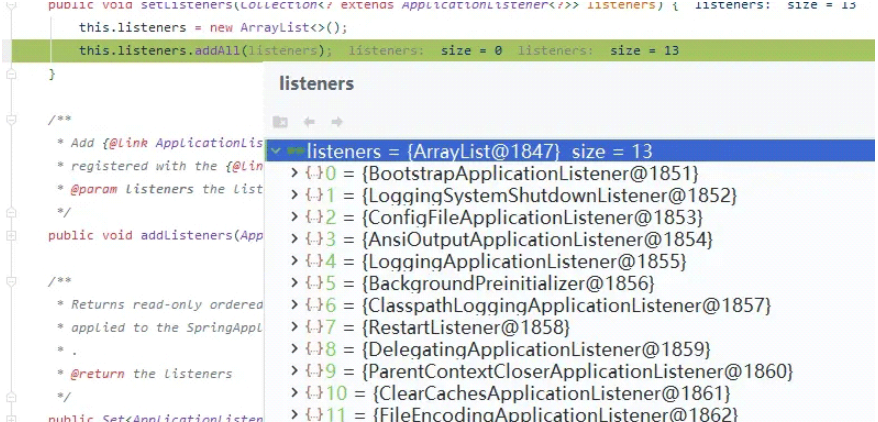Image resolution: width=878 pixels, height=422 pixels.
Task: Expand element 5 BackgroundPreinitializer
Action: click(x=293, y=283)
